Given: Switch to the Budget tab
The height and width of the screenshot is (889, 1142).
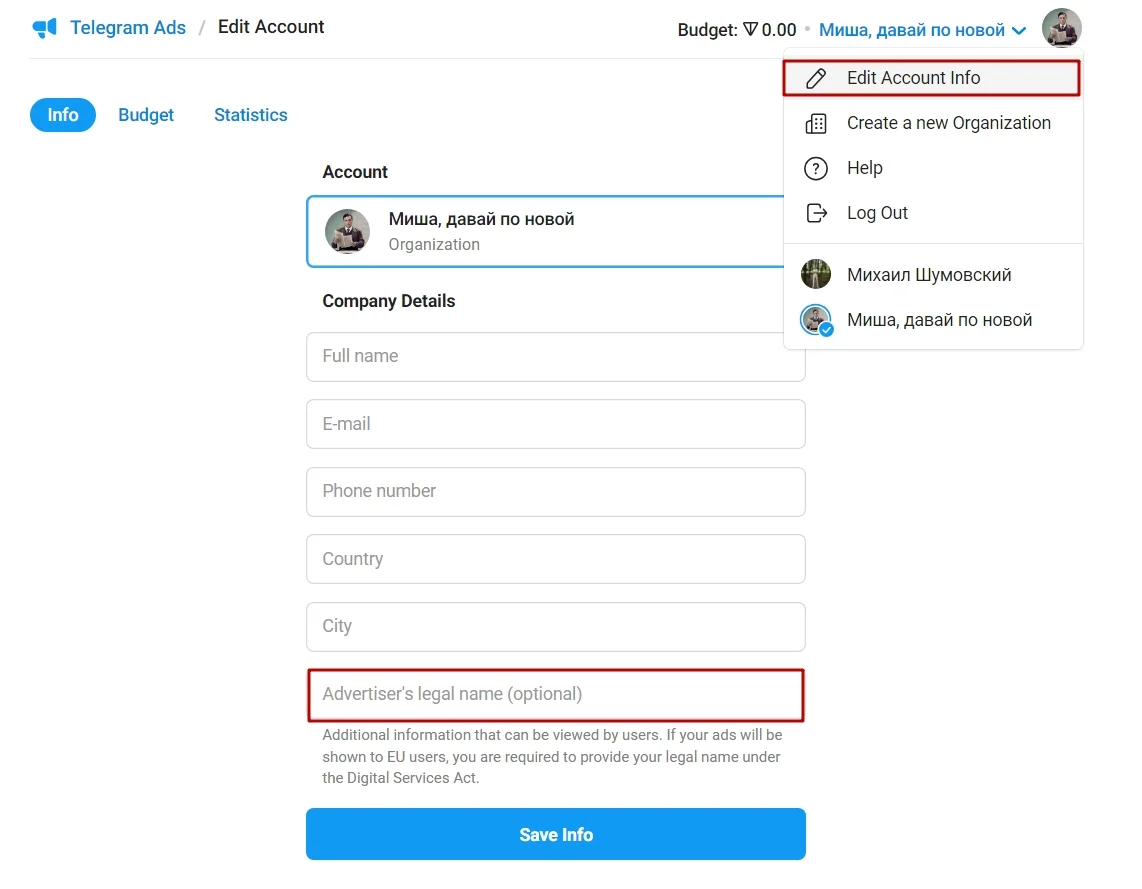Looking at the screenshot, I should (146, 115).
